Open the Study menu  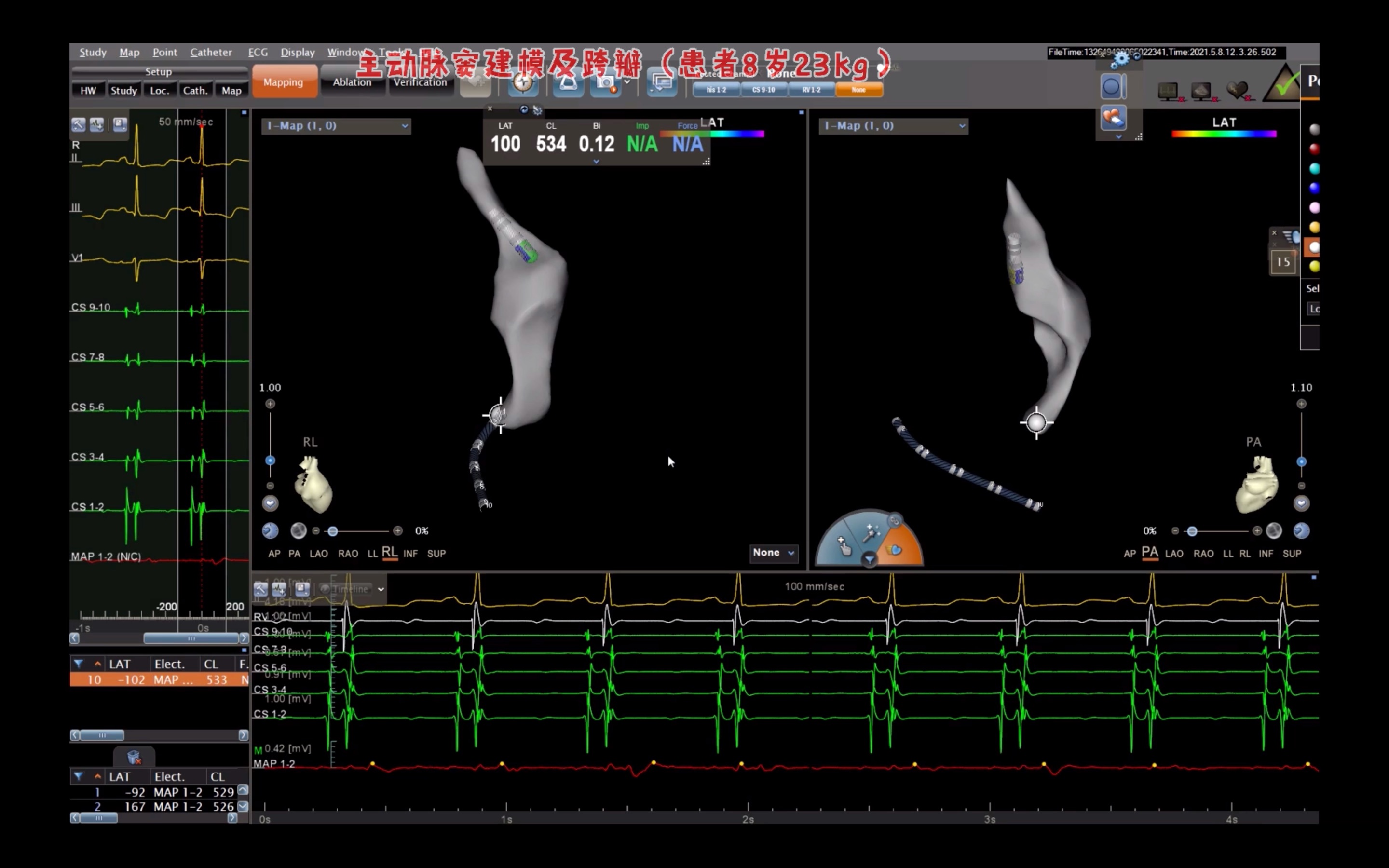point(93,52)
